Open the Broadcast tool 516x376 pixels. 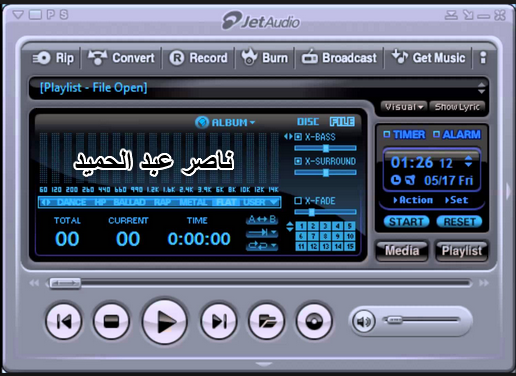[x=339, y=58]
